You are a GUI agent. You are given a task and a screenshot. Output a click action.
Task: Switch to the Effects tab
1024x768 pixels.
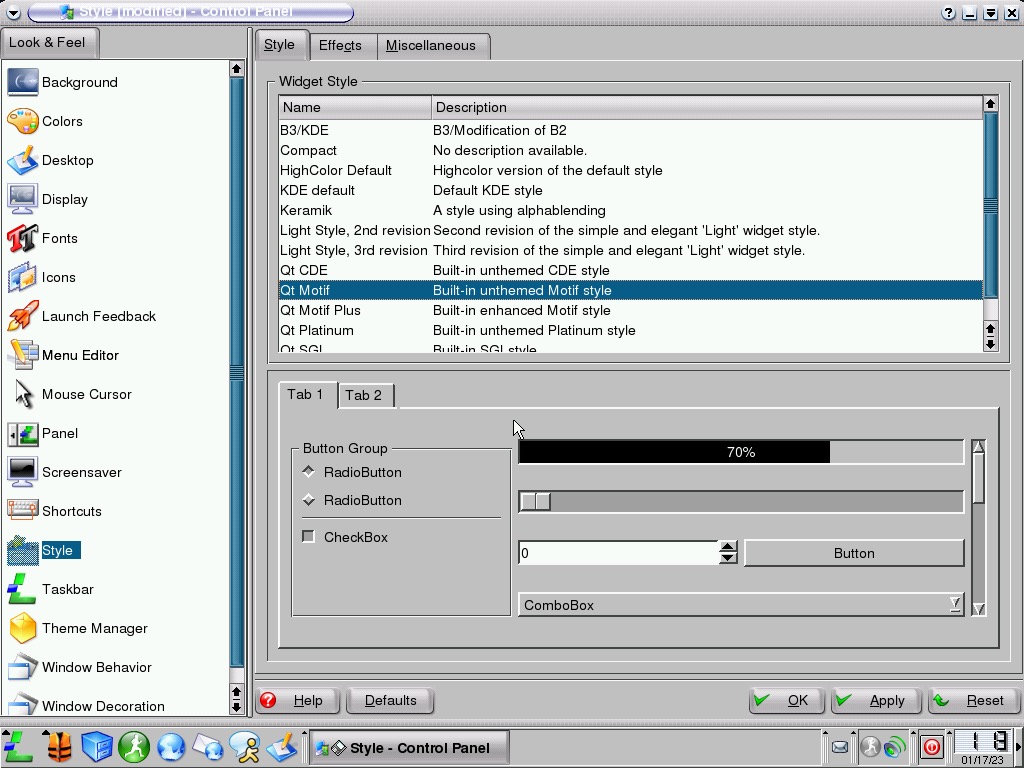(x=340, y=46)
